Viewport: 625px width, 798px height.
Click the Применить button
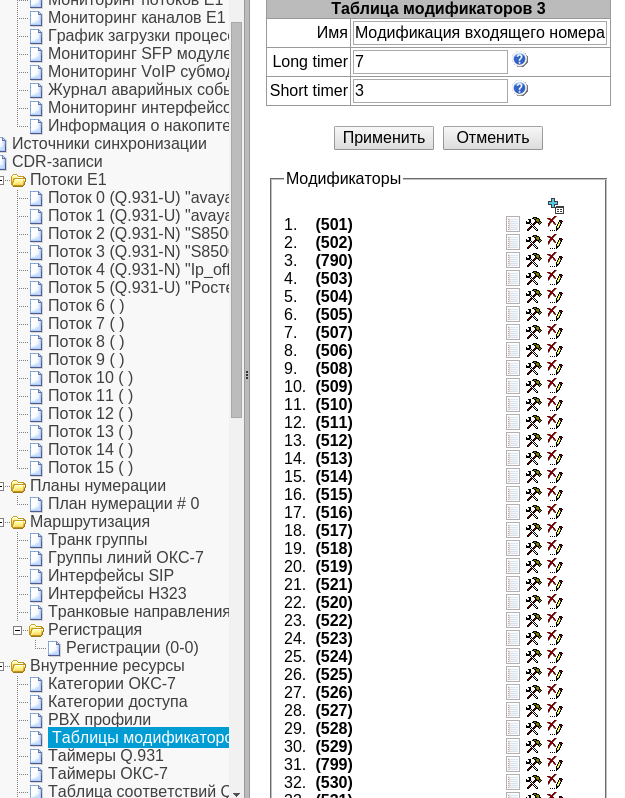pos(384,138)
